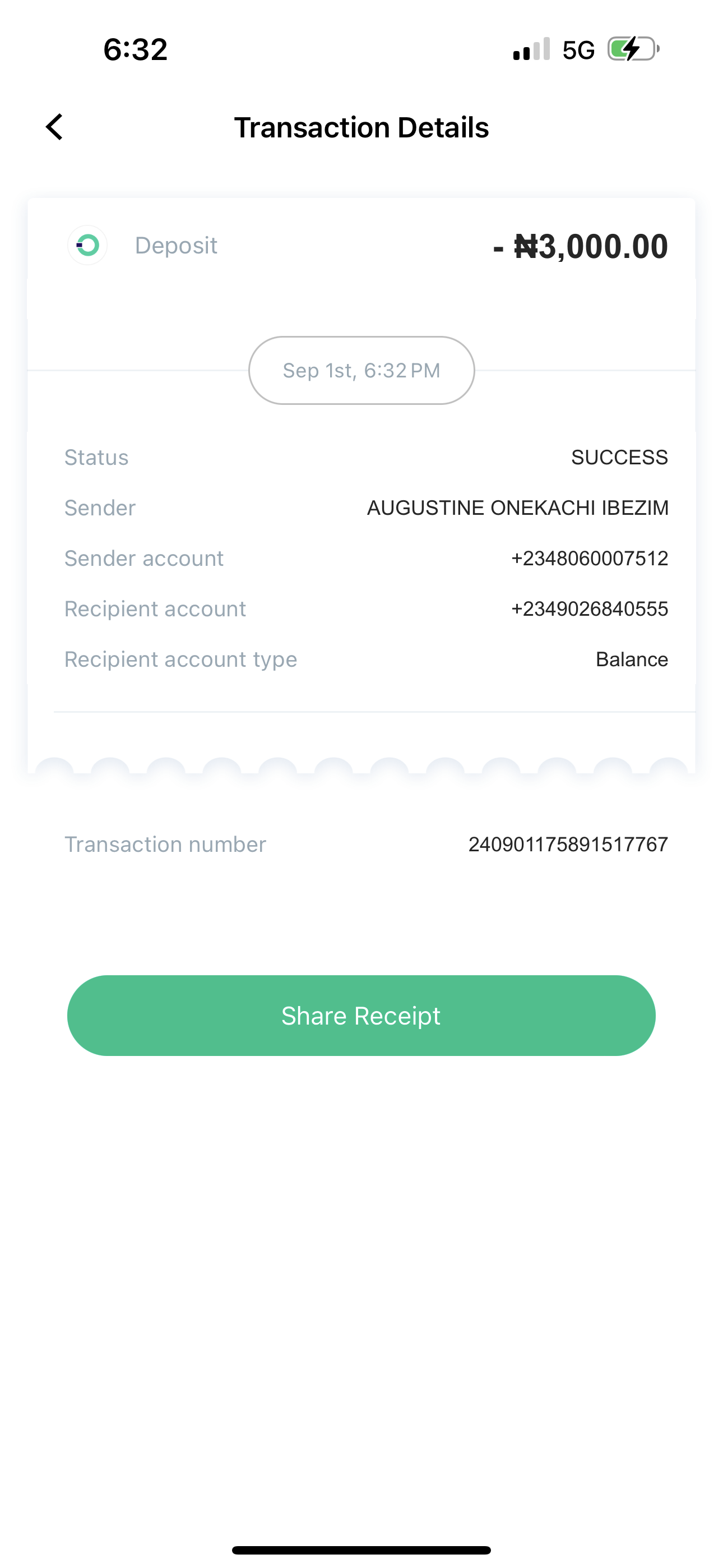Tap the Transaction number label

pos(165,844)
